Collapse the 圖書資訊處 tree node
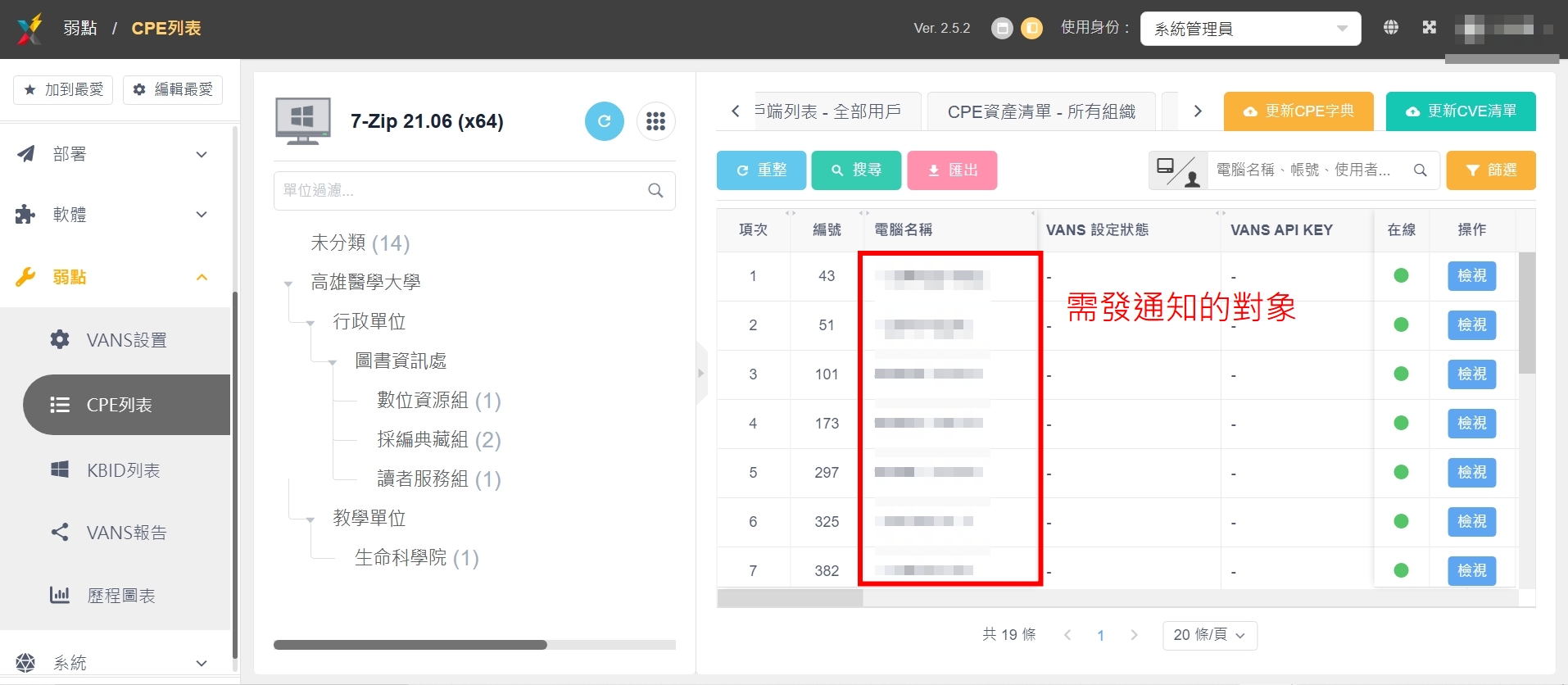Screen dimensions: 1568x685 (x=333, y=363)
